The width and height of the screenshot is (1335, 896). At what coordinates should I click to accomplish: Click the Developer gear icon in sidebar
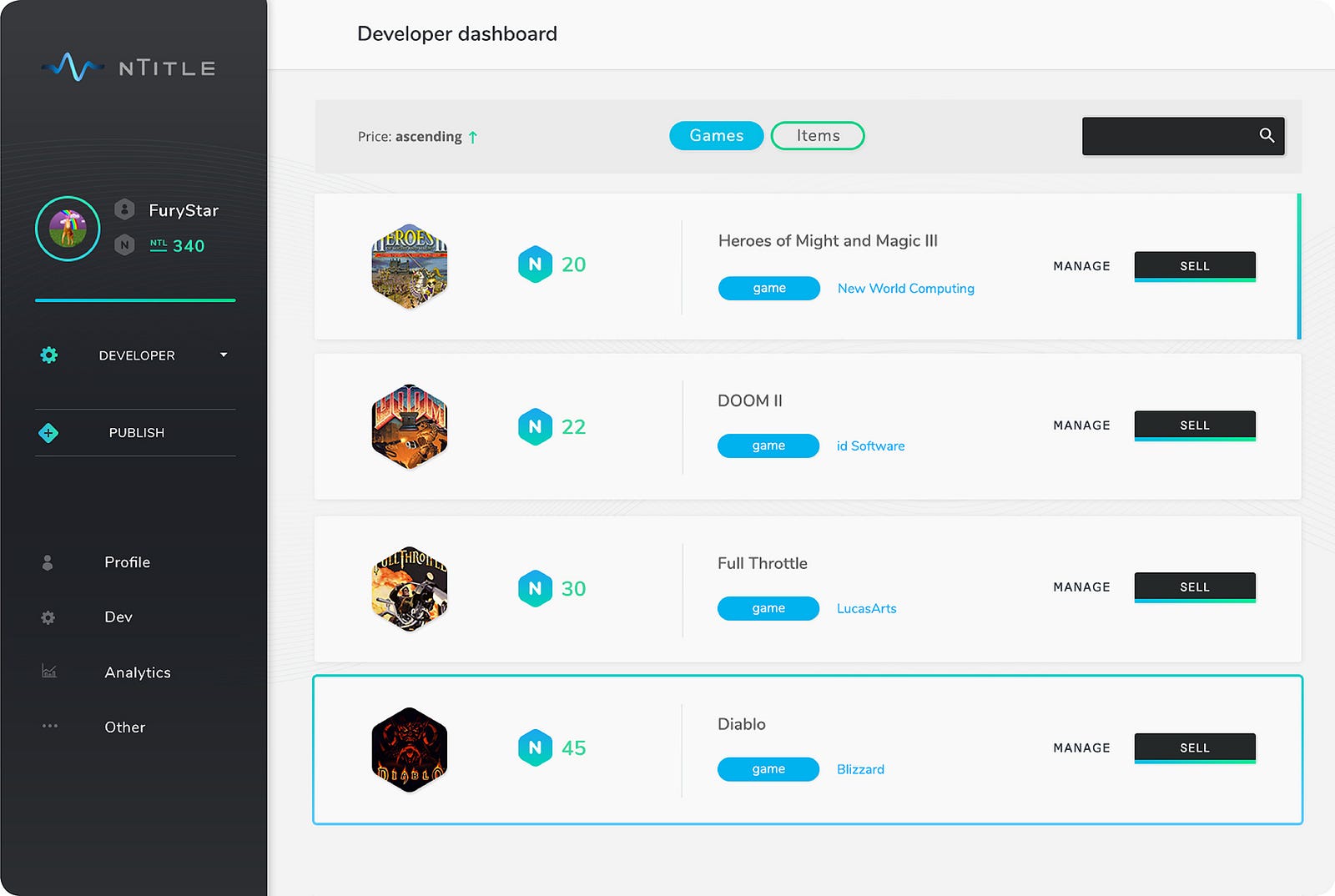49,355
